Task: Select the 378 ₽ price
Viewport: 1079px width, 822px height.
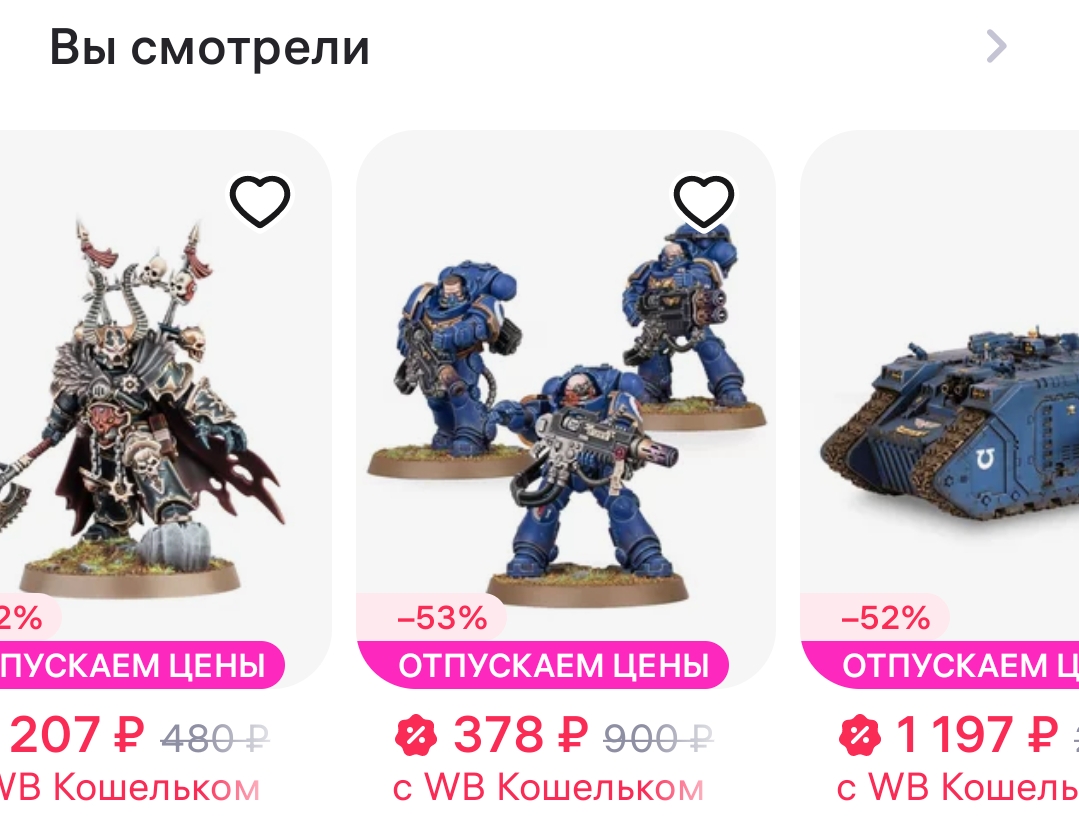Action: click(x=520, y=735)
